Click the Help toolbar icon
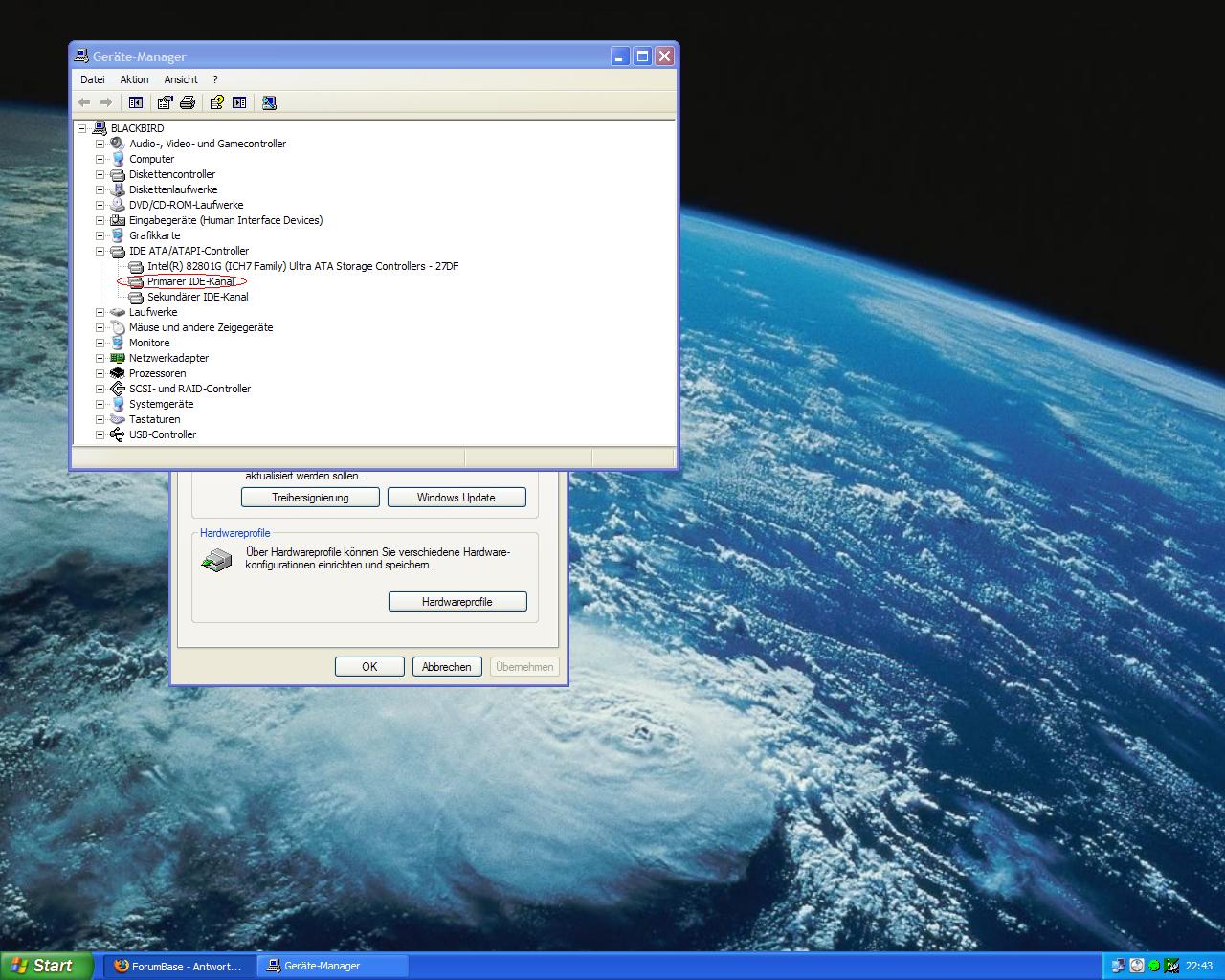Screen dimensions: 1225x980 coord(216,102)
